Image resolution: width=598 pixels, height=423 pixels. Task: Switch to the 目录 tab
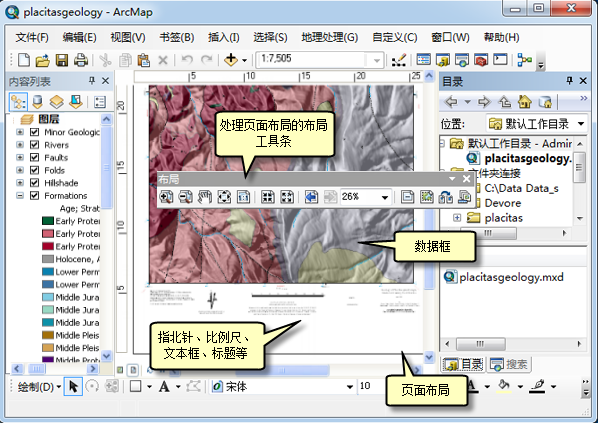click(x=463, y=364)
